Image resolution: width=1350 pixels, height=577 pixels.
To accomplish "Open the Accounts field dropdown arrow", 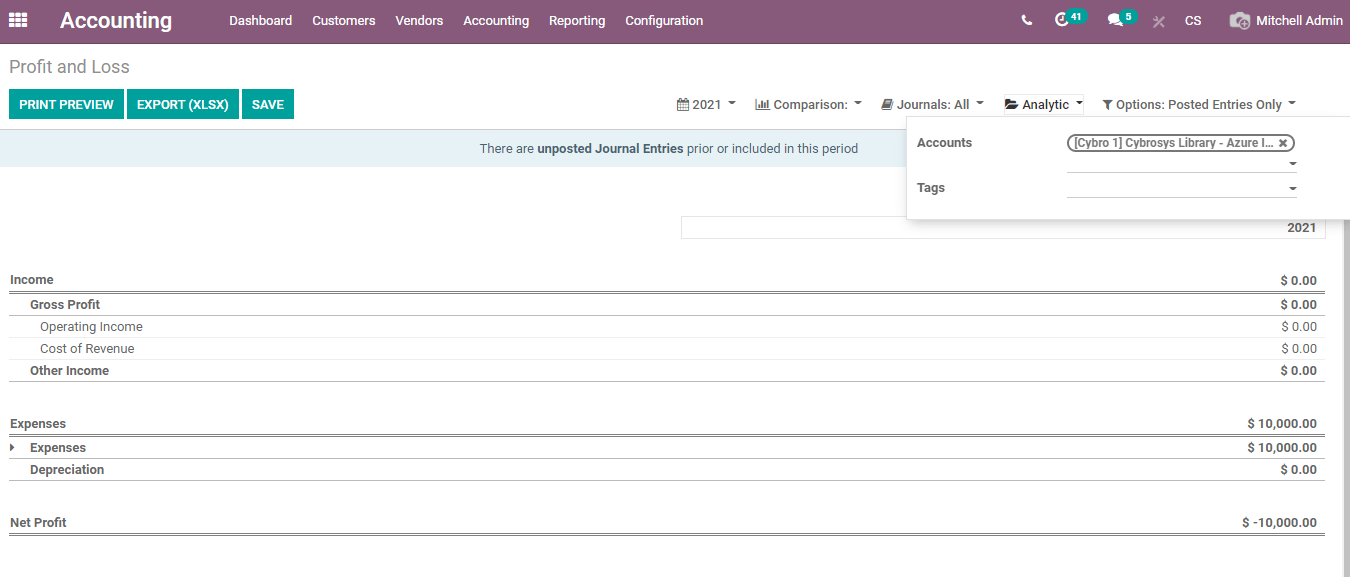I will click(x=1292, y=164).
